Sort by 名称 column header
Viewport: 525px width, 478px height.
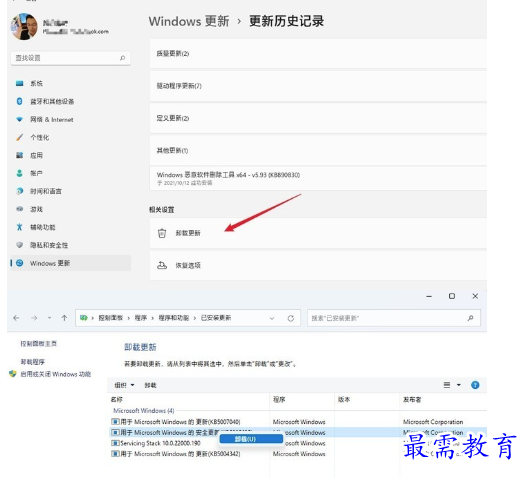190,399
